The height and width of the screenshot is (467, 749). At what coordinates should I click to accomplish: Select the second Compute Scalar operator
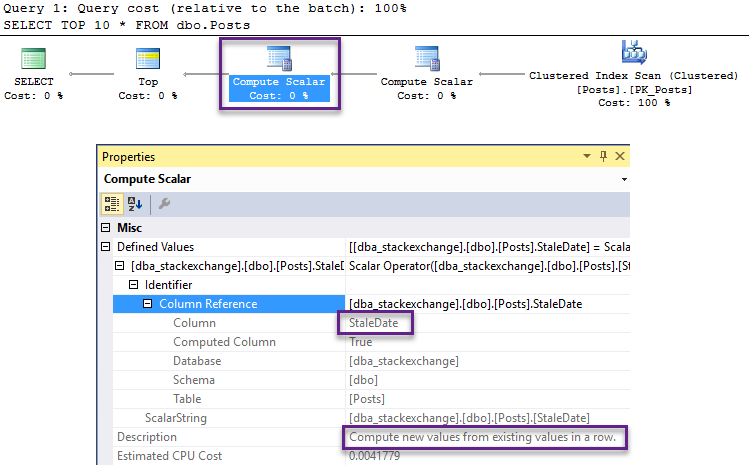point(427,60)
